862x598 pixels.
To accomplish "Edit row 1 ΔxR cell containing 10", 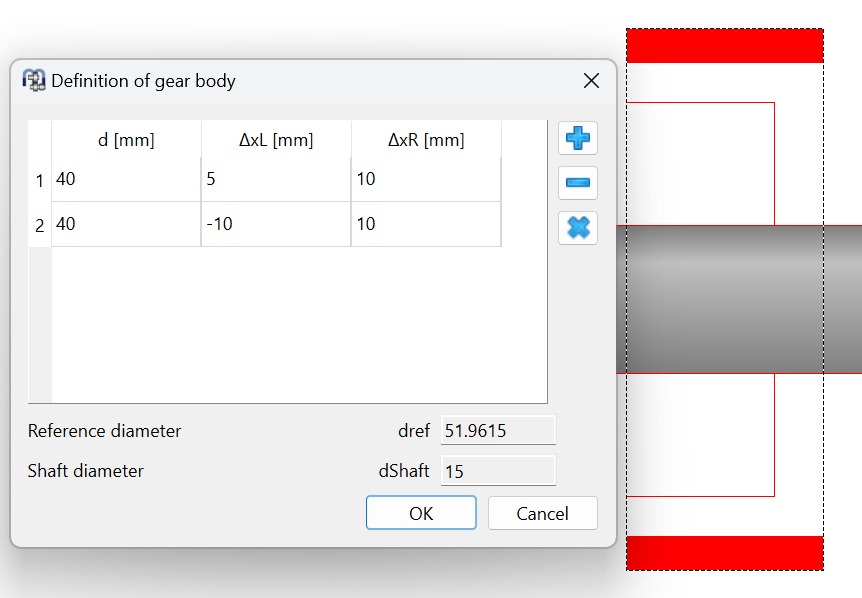I will point(426,180).
